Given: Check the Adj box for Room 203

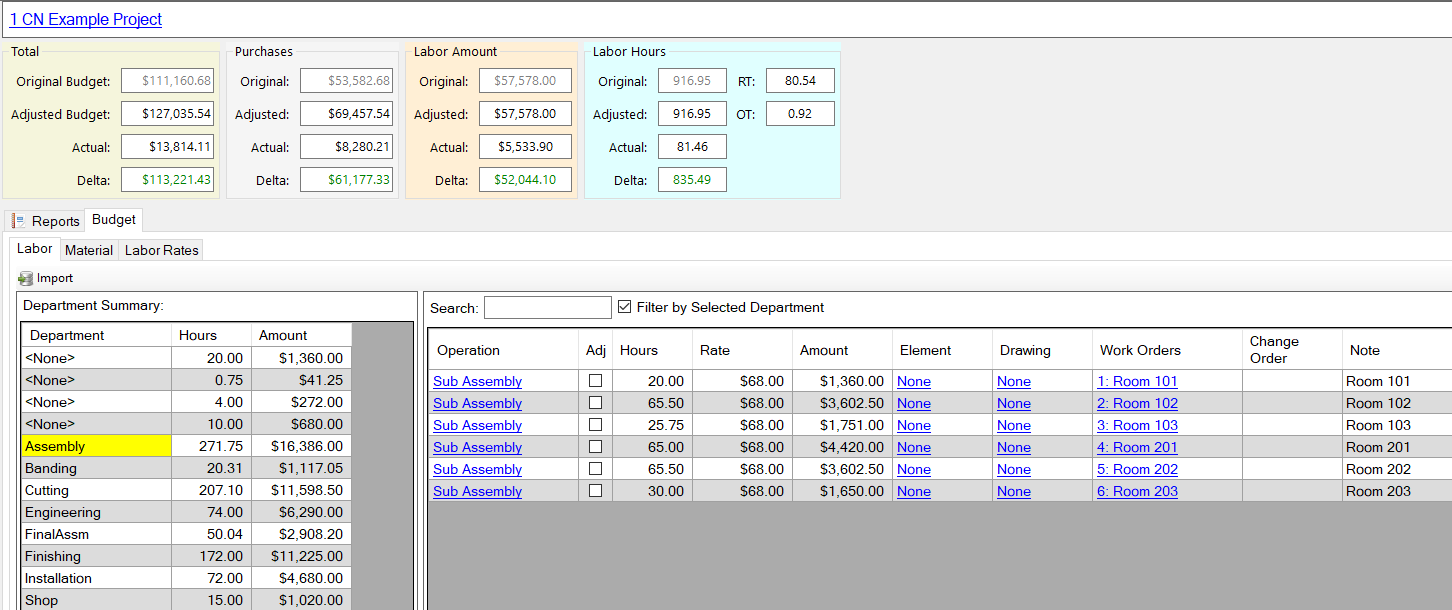Looking at the screenshot, I should click(595, 491).
